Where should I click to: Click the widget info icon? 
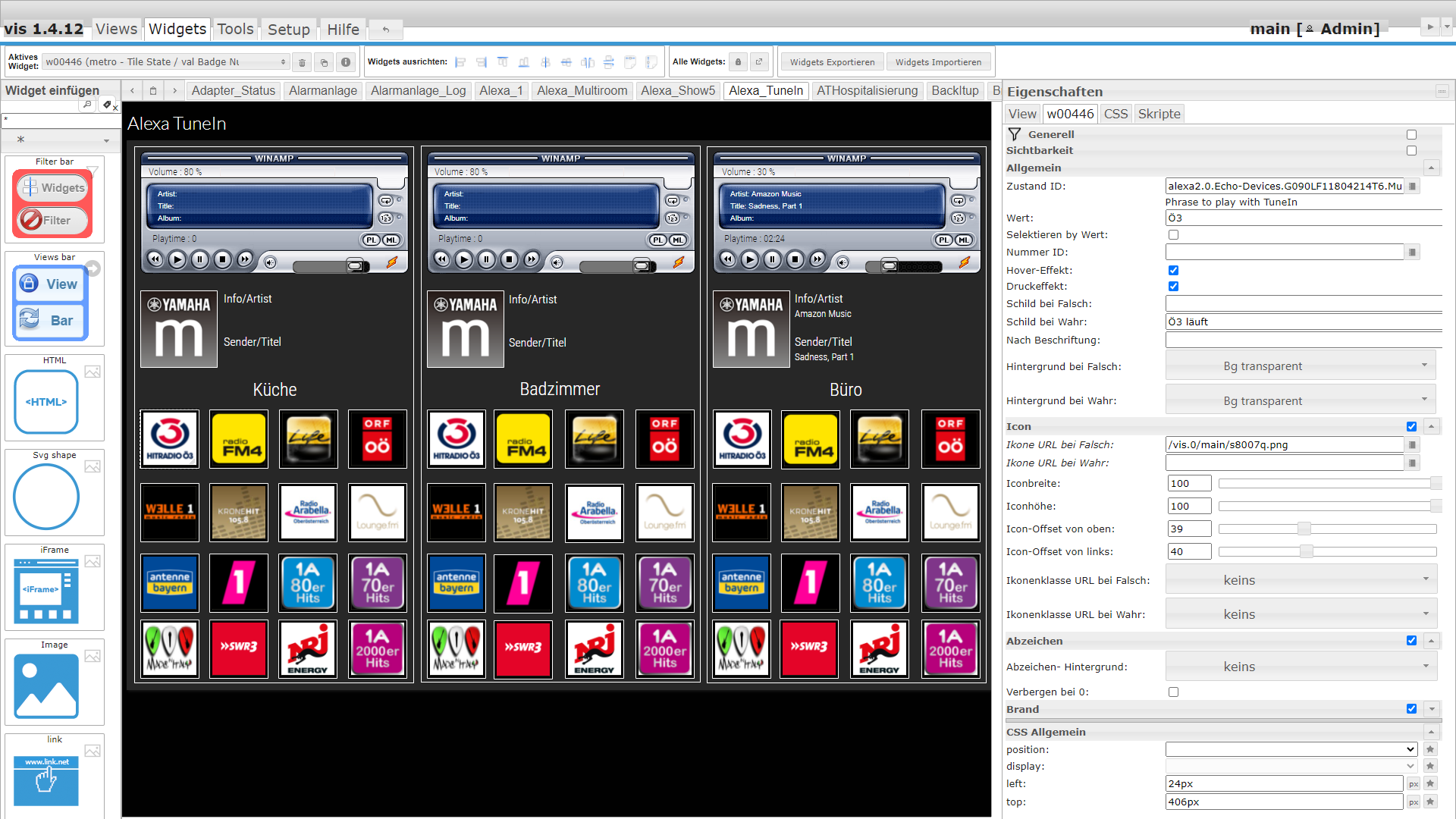[346, 62]
